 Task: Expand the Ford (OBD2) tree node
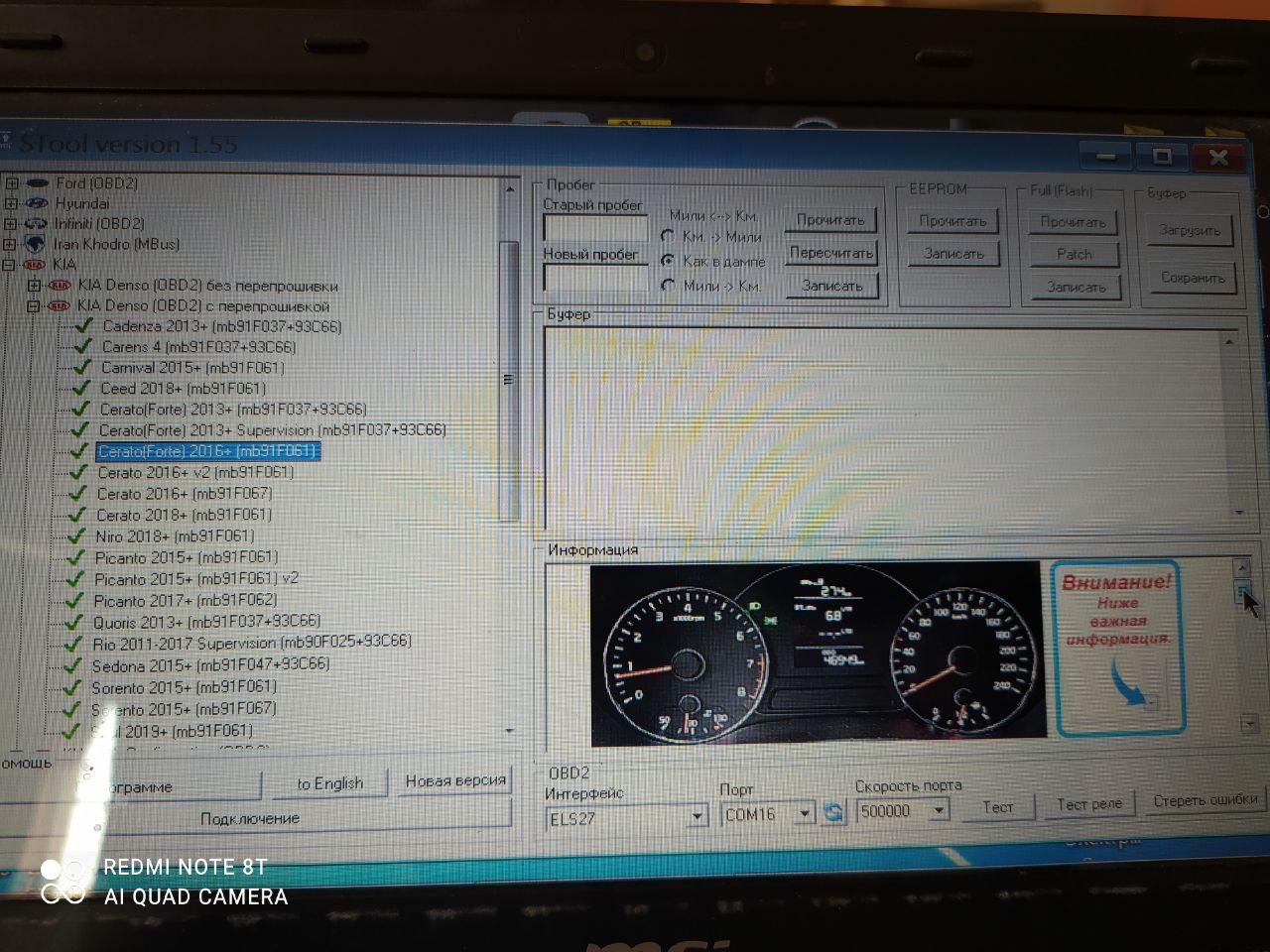[x=12, y=183]
